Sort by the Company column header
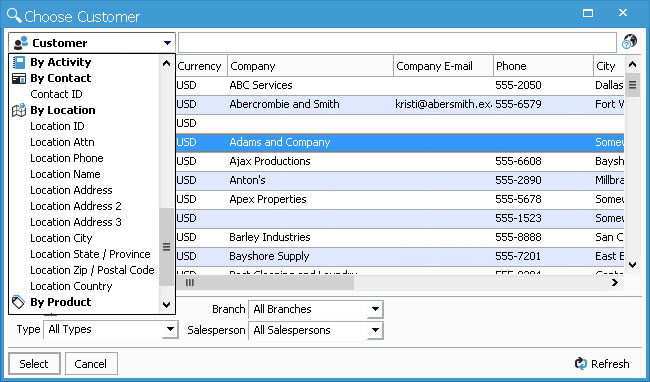This screenshot has height=382, width=650. [310, 66]
